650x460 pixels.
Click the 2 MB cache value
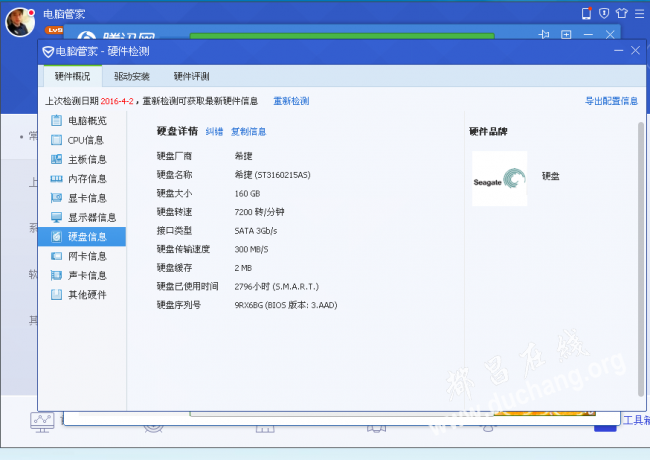point(243,268)
